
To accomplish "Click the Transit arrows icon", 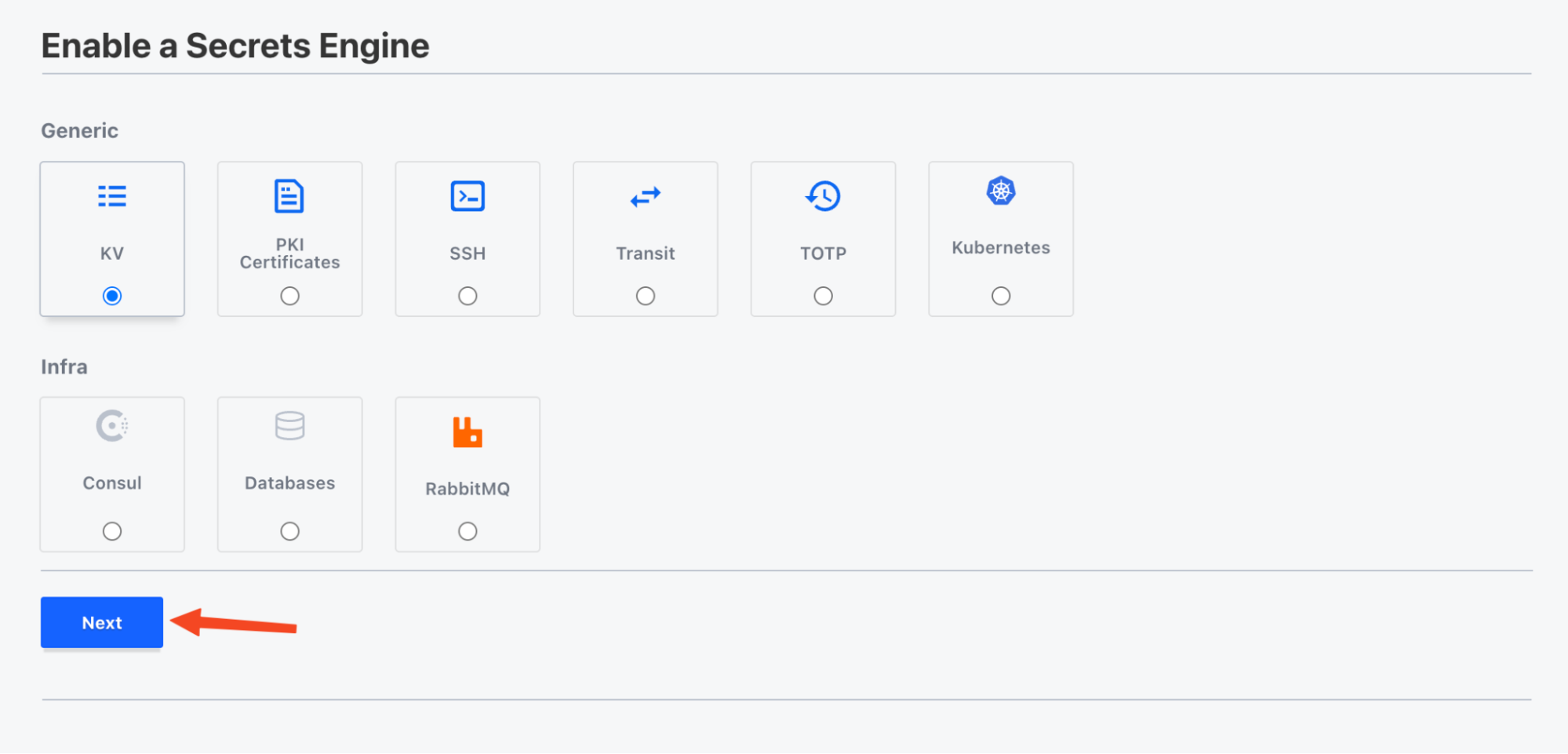I will pyautogui.click(x=646, y=196).
